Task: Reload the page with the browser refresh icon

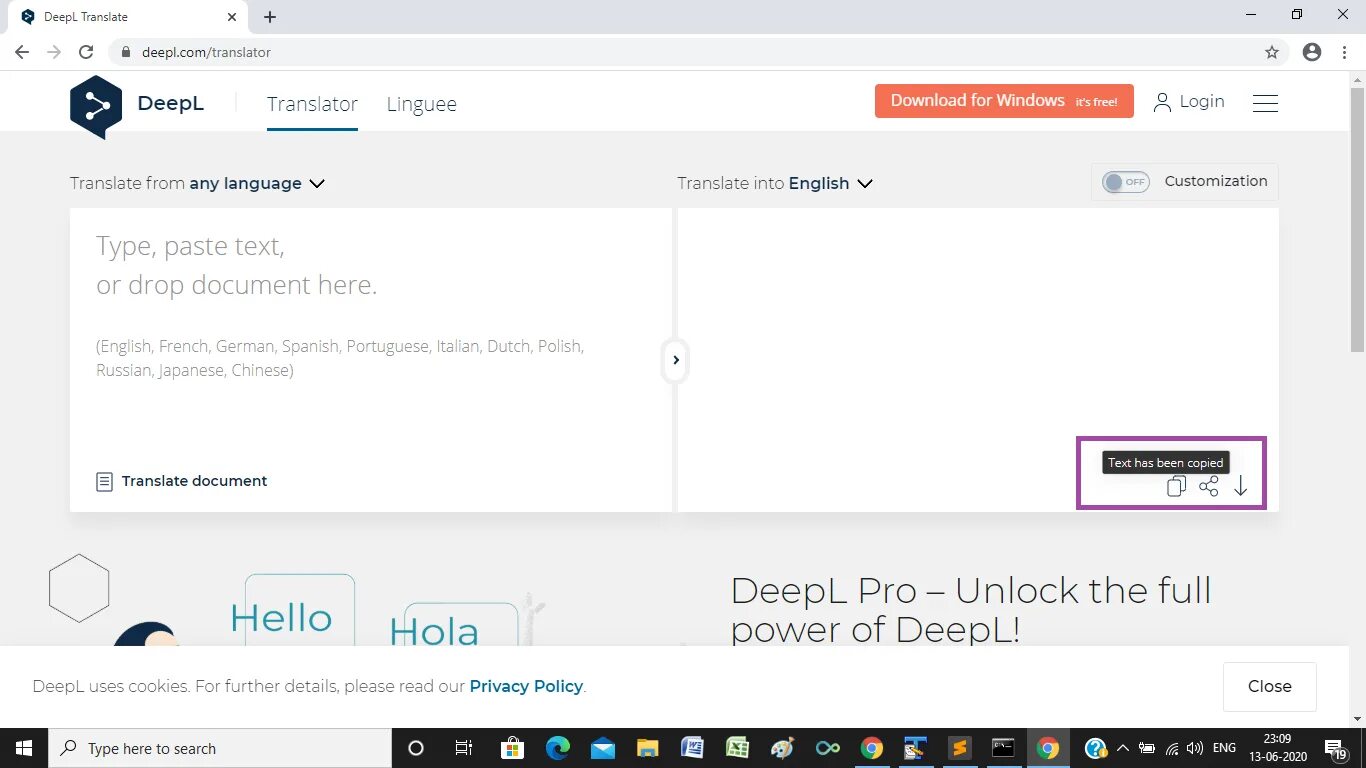Action: 86,52
